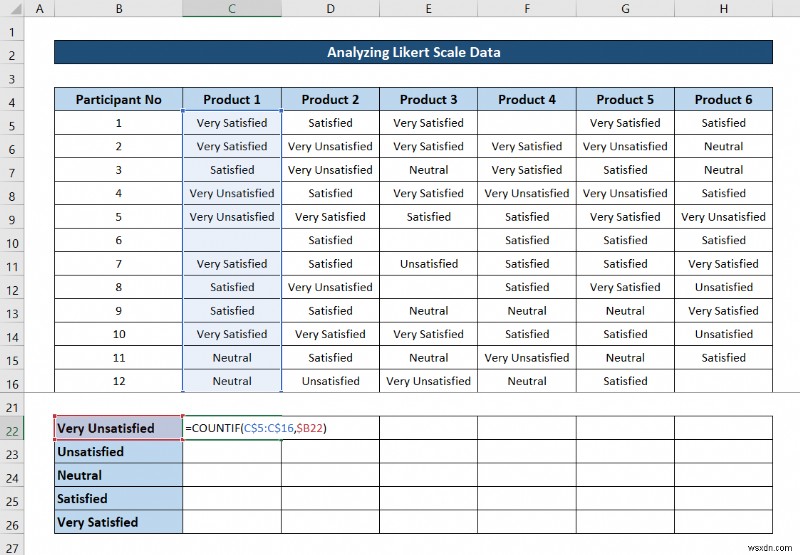Click the 'Product 1' header cell

pos(232,99)
